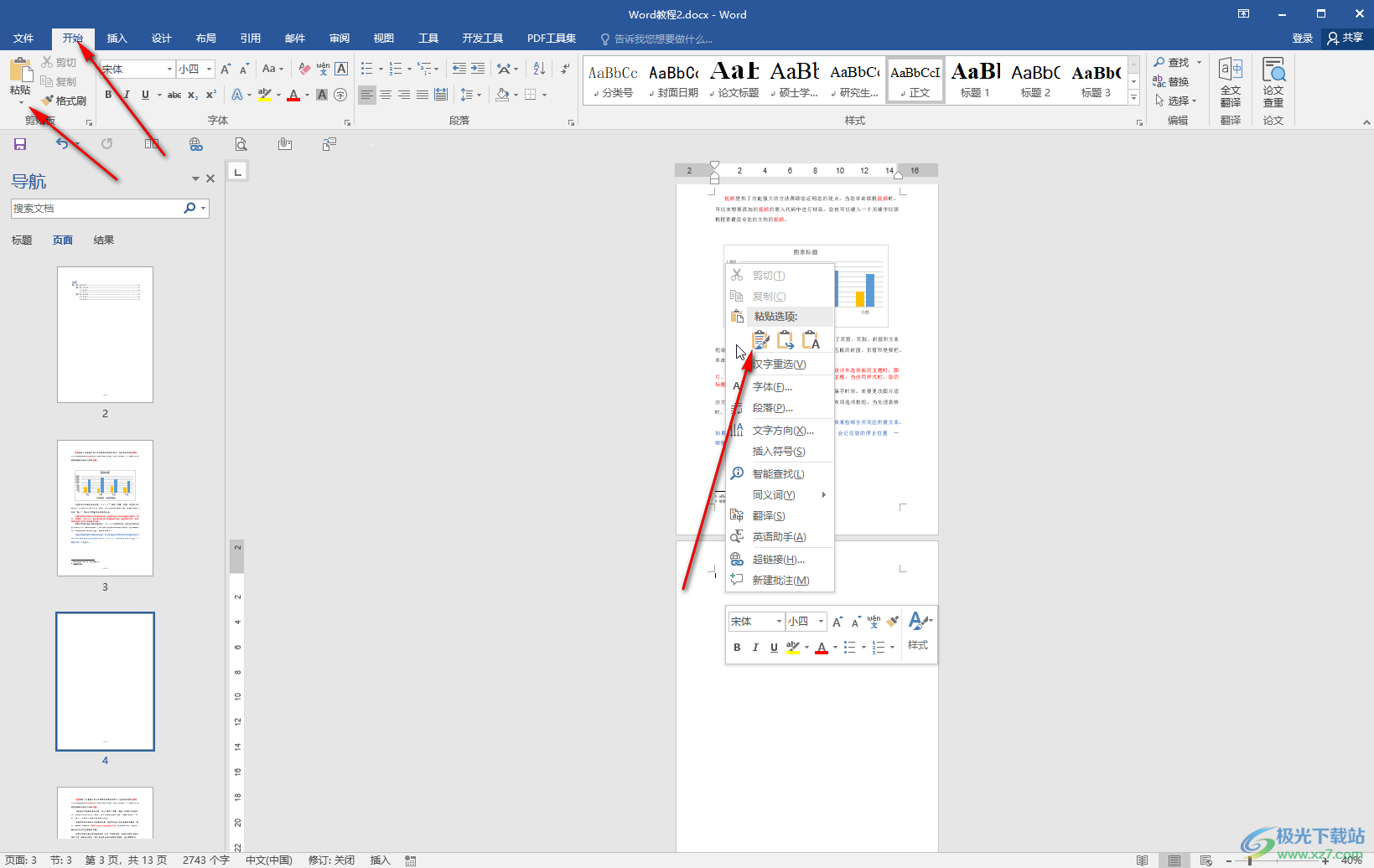Apply yellow highlight color in the ribbon
This screenshot has width=1374, height=868.
[x=265, y=95]
